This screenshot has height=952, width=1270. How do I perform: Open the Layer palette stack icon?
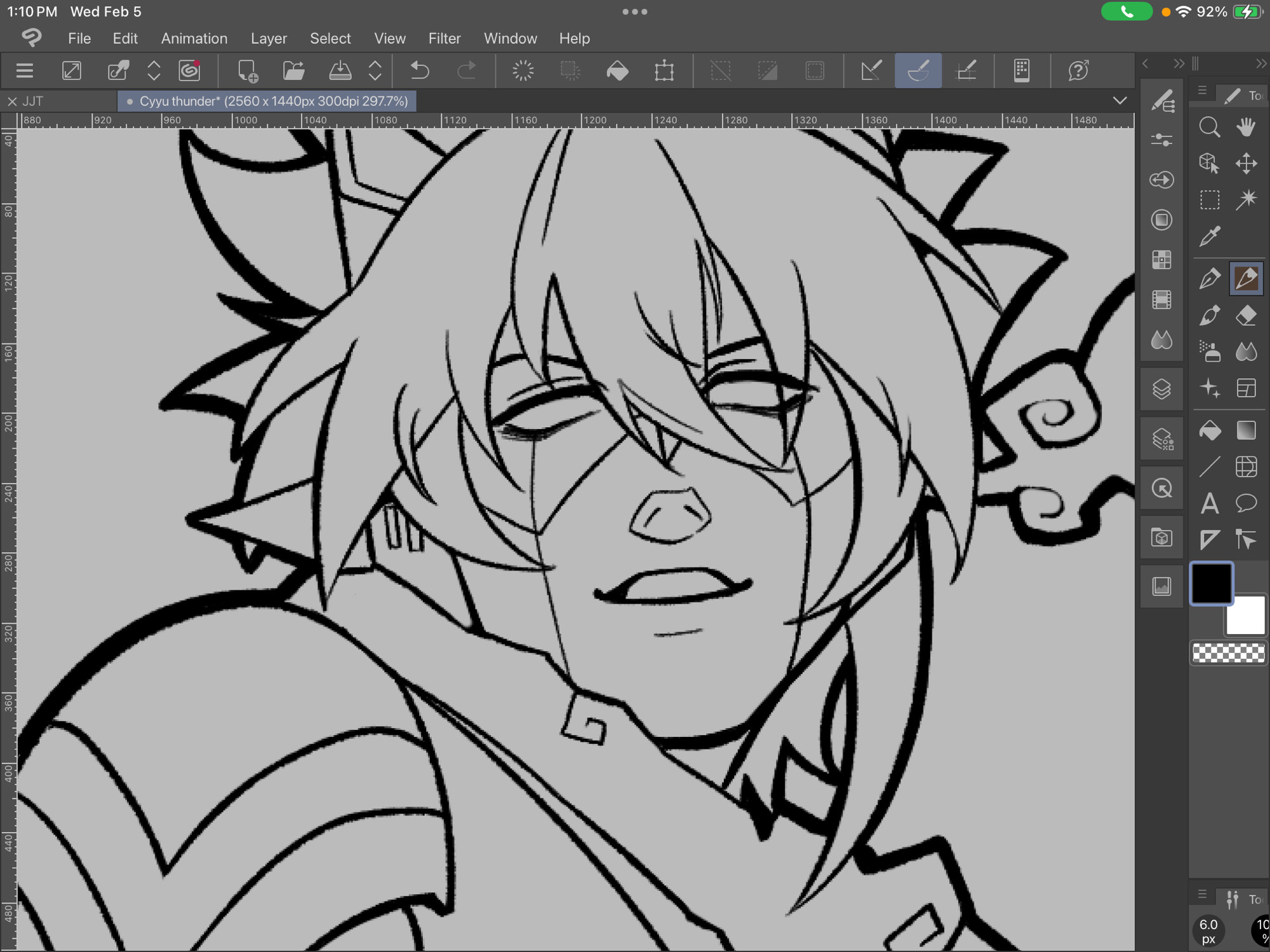click(1162, 388)
